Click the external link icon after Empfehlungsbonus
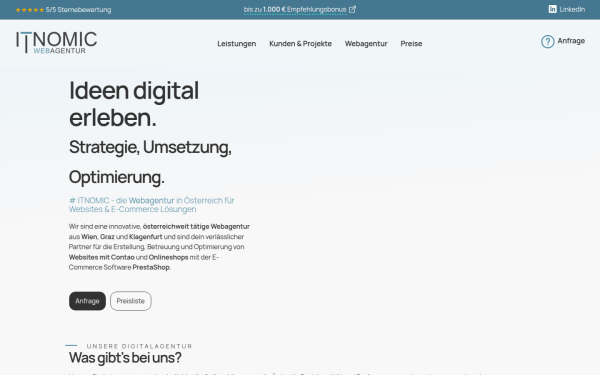This screenshot has width=600, height=375. (x=352, y=9)
